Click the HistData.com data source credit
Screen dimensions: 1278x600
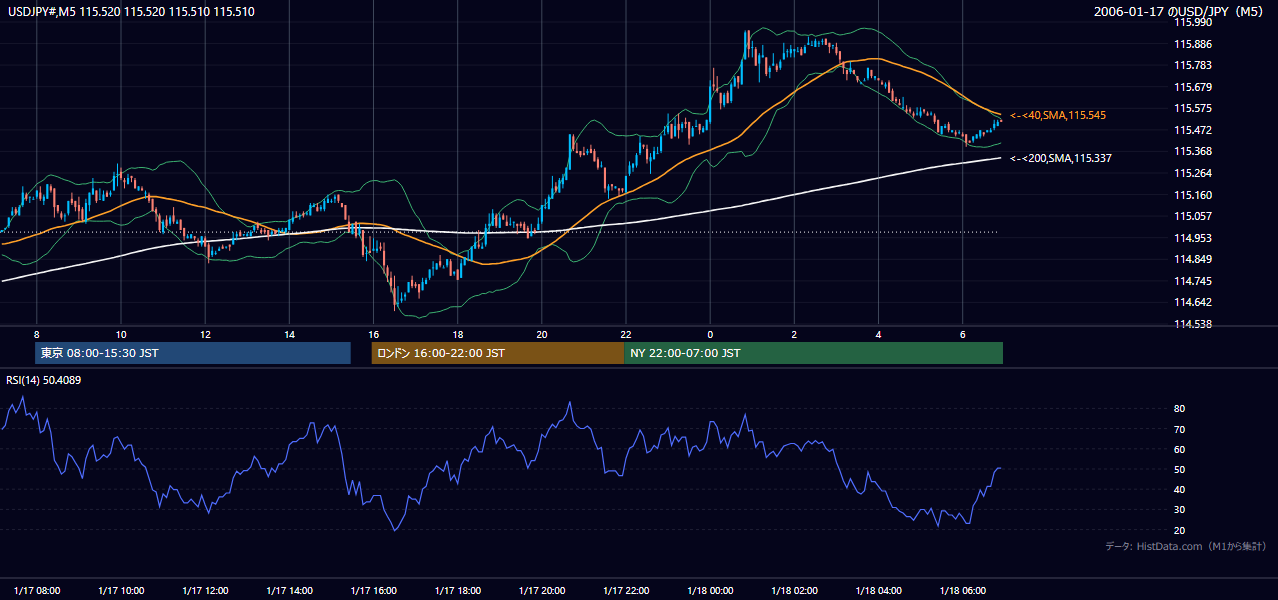point(1185,546)
